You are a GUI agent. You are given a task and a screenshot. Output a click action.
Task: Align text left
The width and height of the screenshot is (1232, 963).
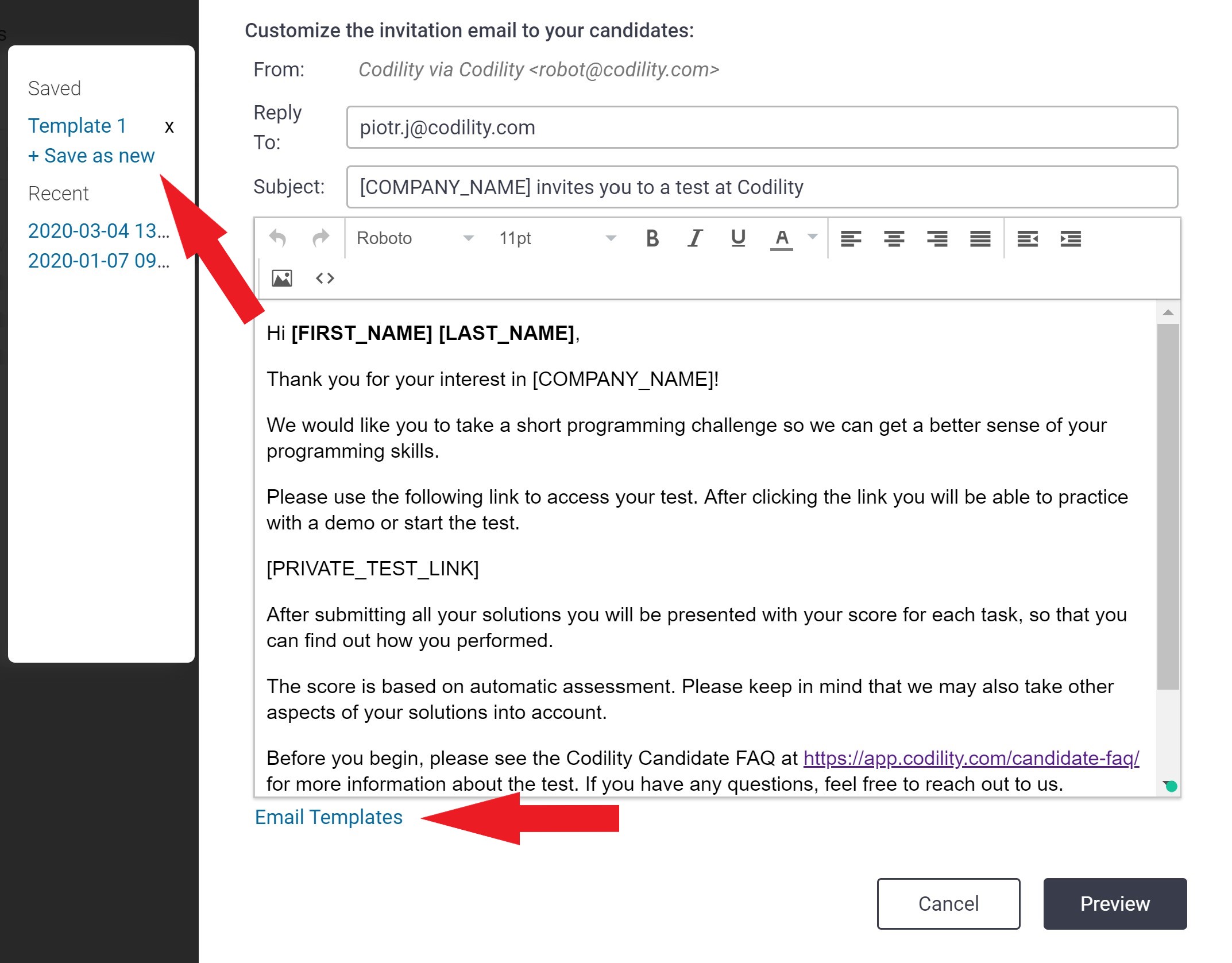[x=851, y=238]
